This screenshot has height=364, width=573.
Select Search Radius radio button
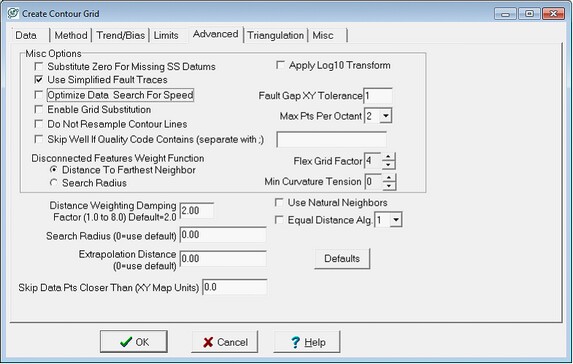[53, 183]
